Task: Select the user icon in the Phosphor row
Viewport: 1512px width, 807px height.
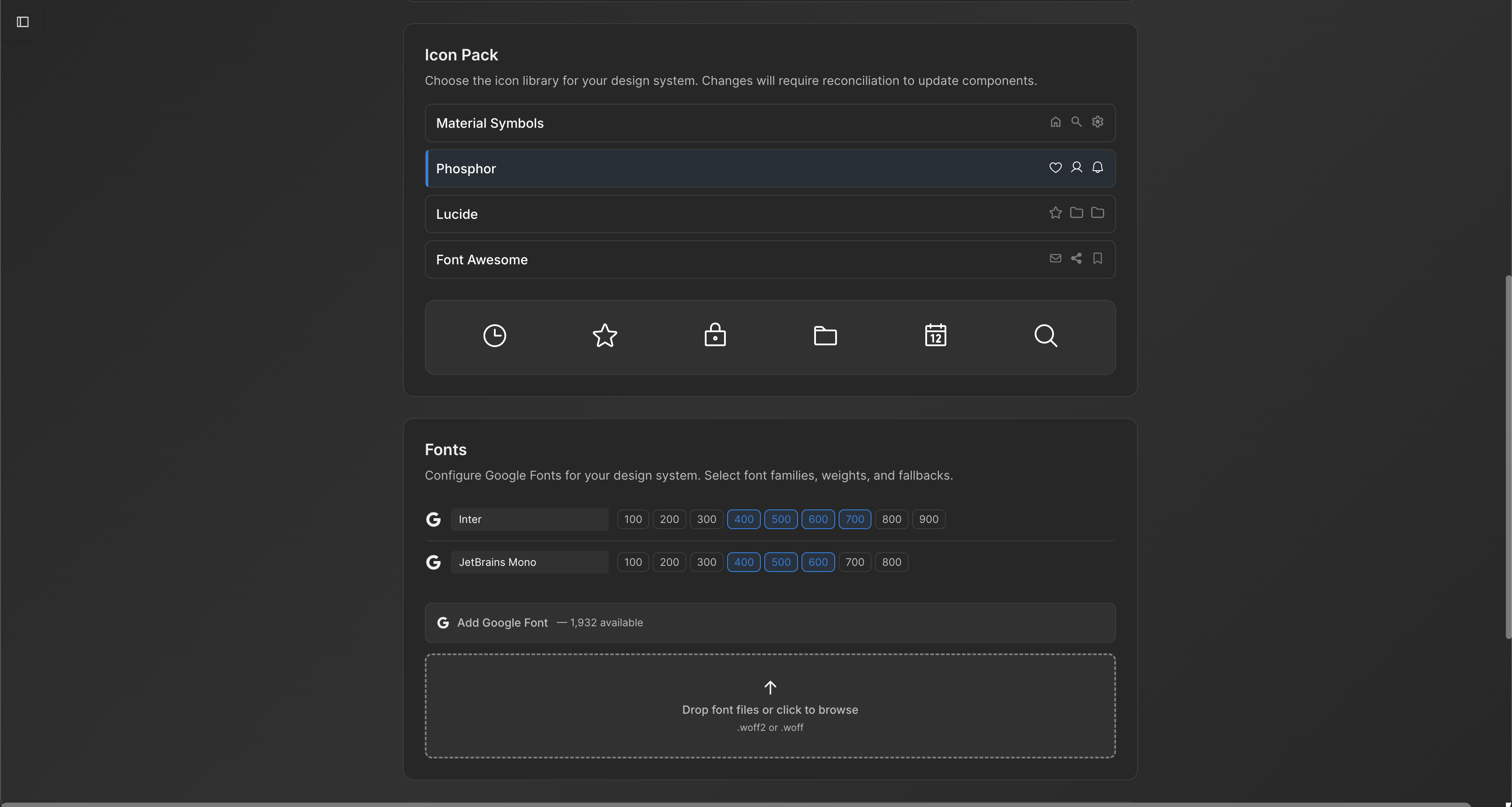Action: [x=1076, y=167]
